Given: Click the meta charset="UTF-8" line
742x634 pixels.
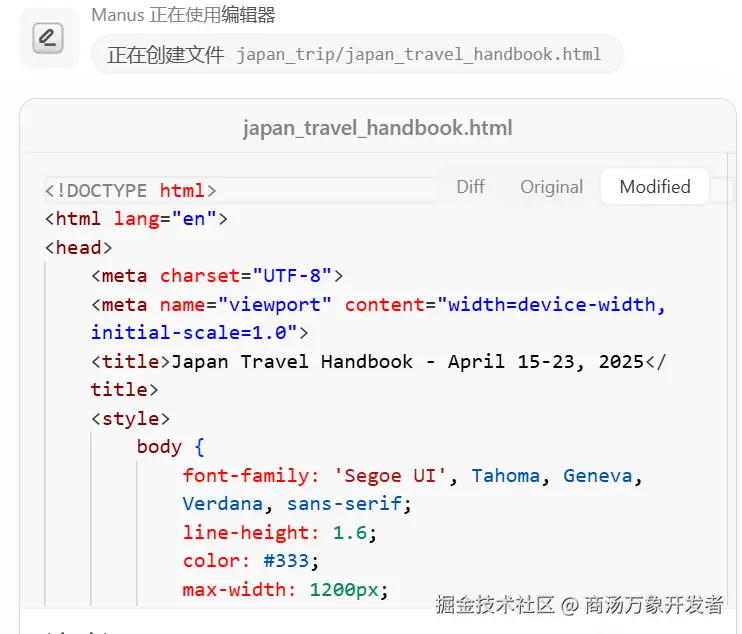Looking at the screenshot, I should click(x=217, y=276).
